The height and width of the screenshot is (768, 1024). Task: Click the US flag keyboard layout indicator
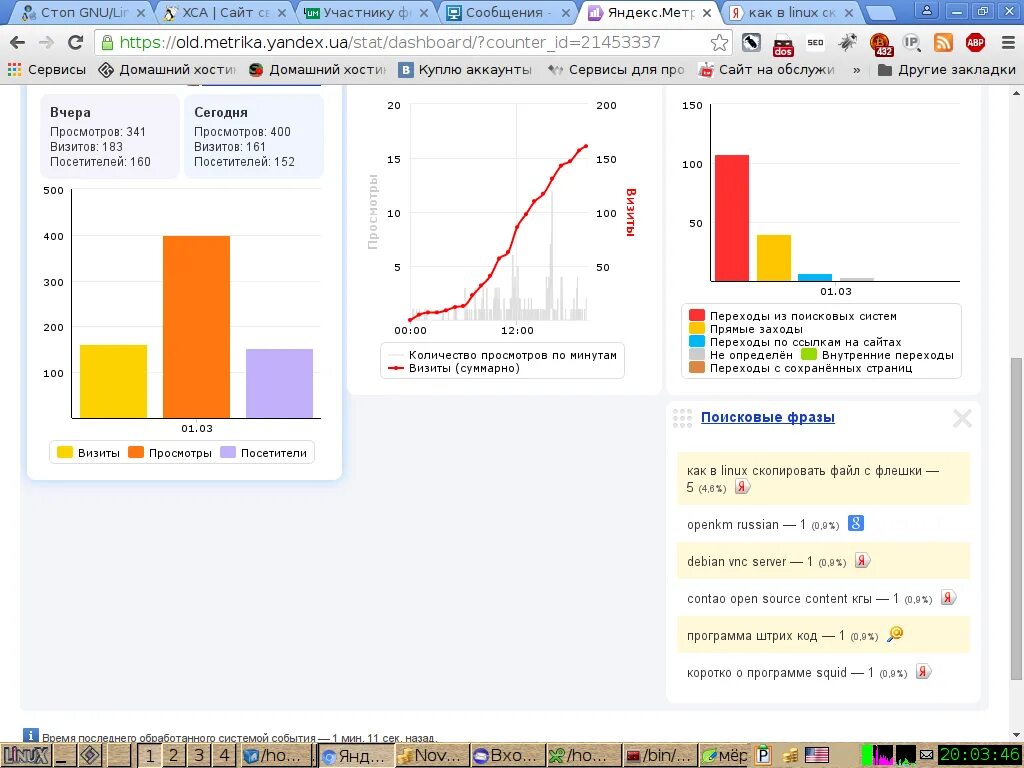tap(816, 756)
